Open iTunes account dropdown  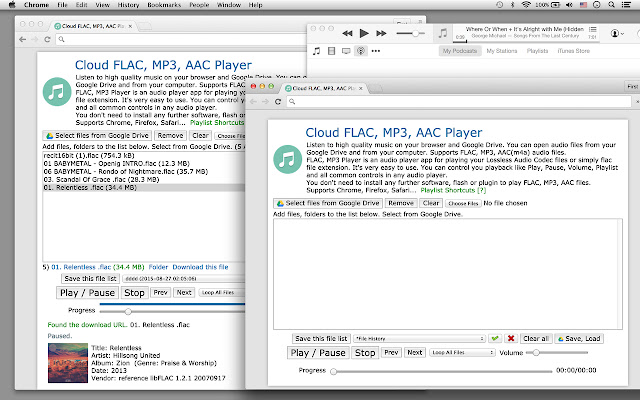617,33
